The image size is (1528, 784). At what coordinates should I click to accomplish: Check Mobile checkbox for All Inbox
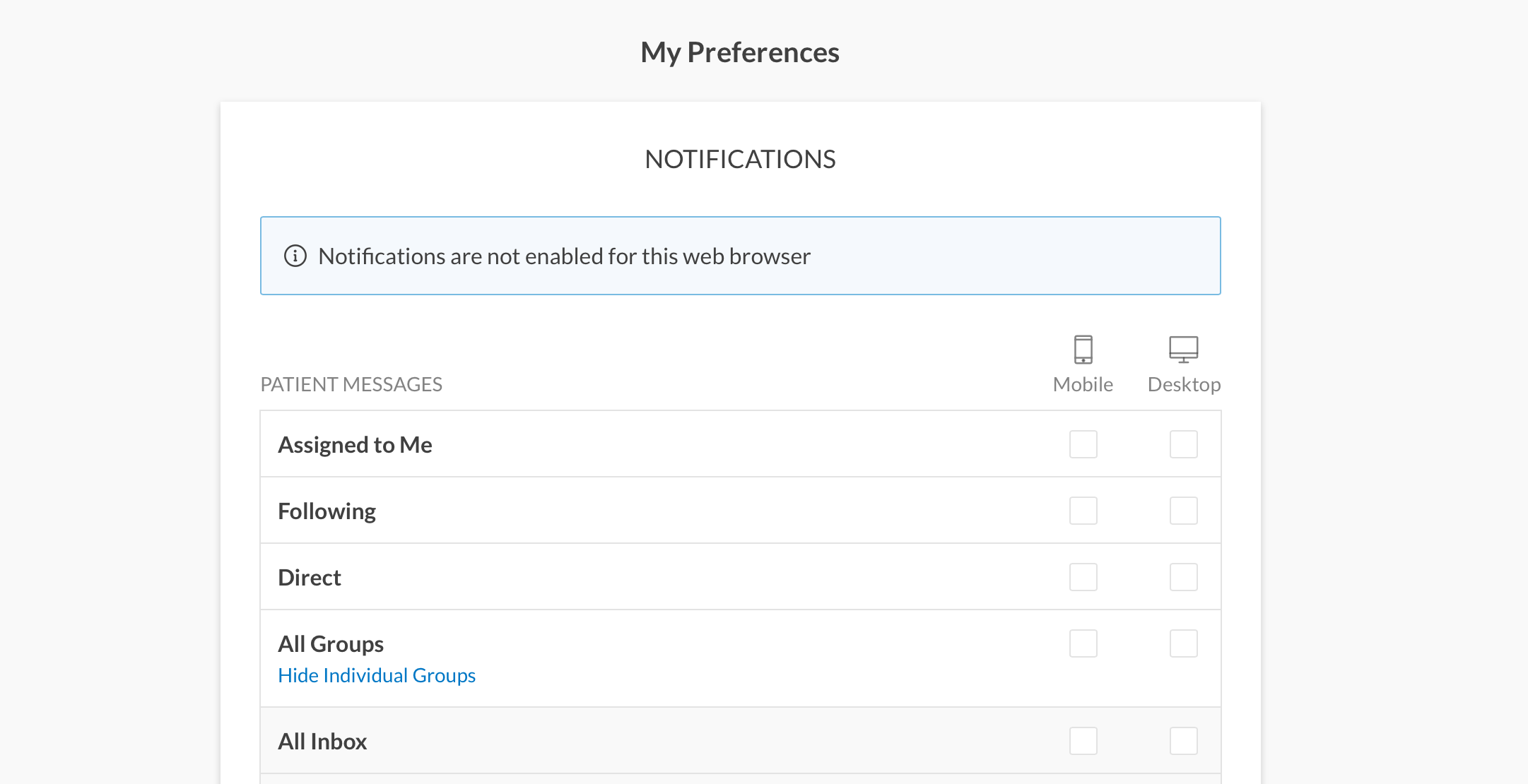pyautogui.click(x=1083, y=741)
